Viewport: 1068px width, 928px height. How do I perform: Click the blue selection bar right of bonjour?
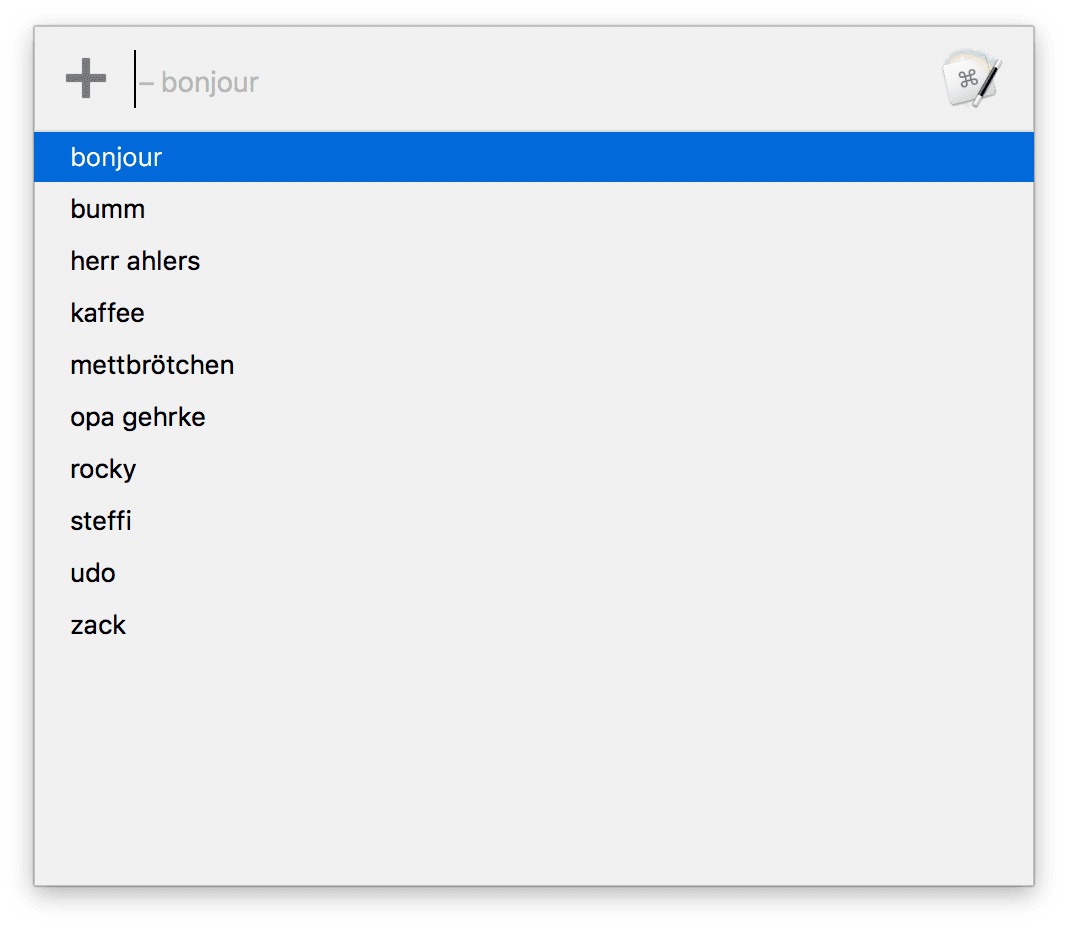(598, 157)
